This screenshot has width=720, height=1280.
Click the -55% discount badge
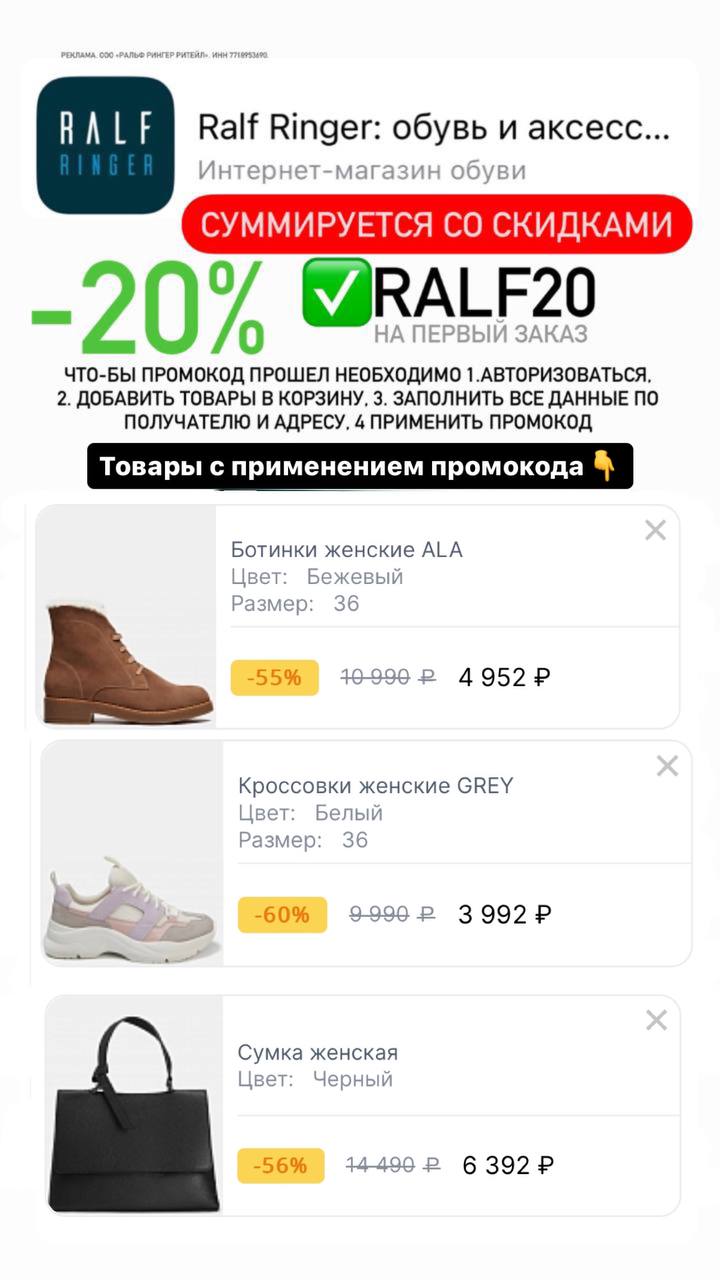tap(275, 677)
